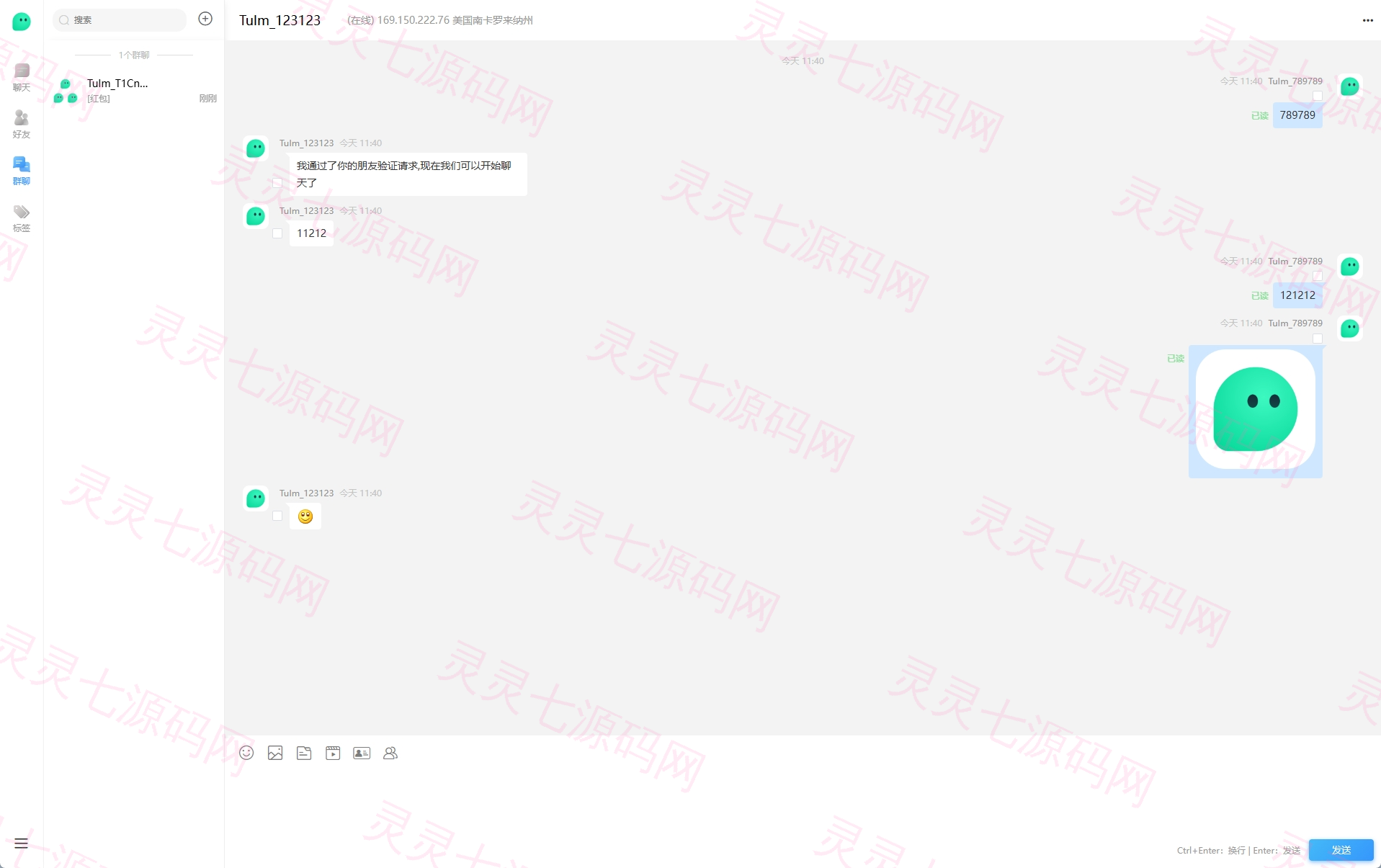
Task: Click the smiley emoji message bubble
Action: pyautogui.click(x=305, y=516)
